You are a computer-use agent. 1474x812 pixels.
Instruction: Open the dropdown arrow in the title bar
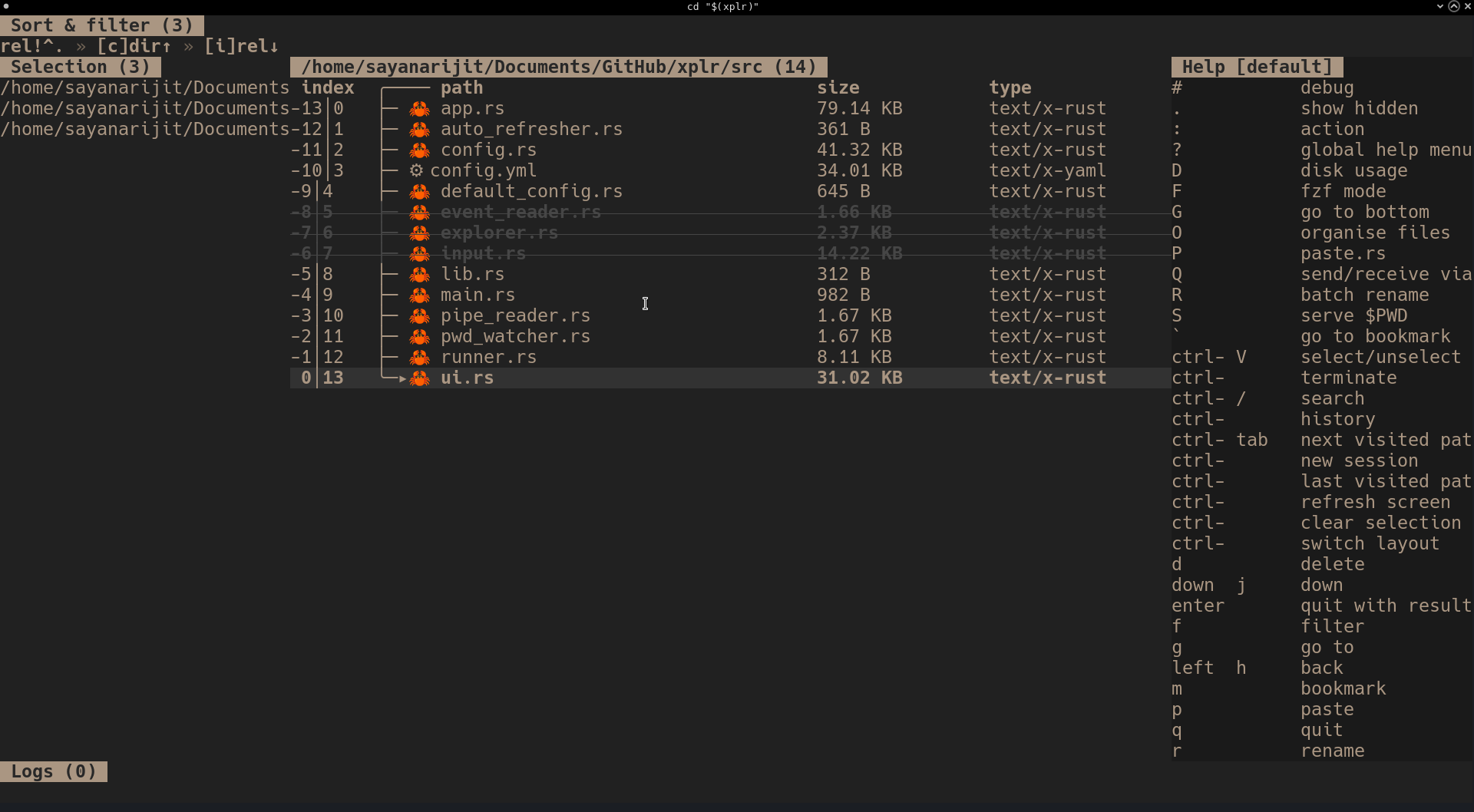pyautogui.click(x=1439, y=6)
